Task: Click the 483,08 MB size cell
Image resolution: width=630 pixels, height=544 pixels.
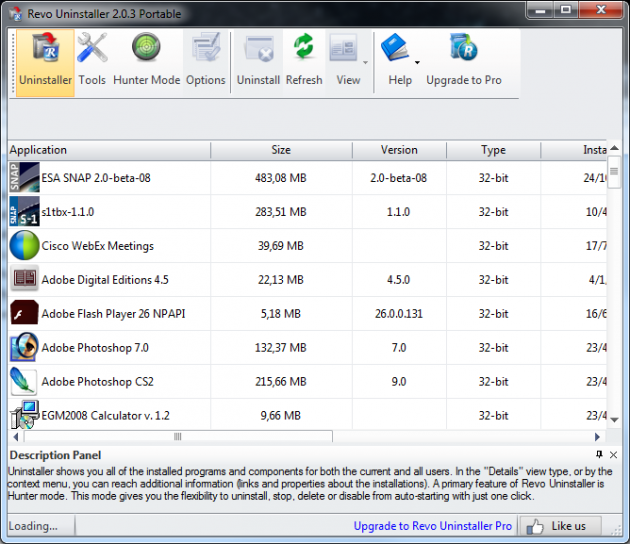Action: (281, 178)
